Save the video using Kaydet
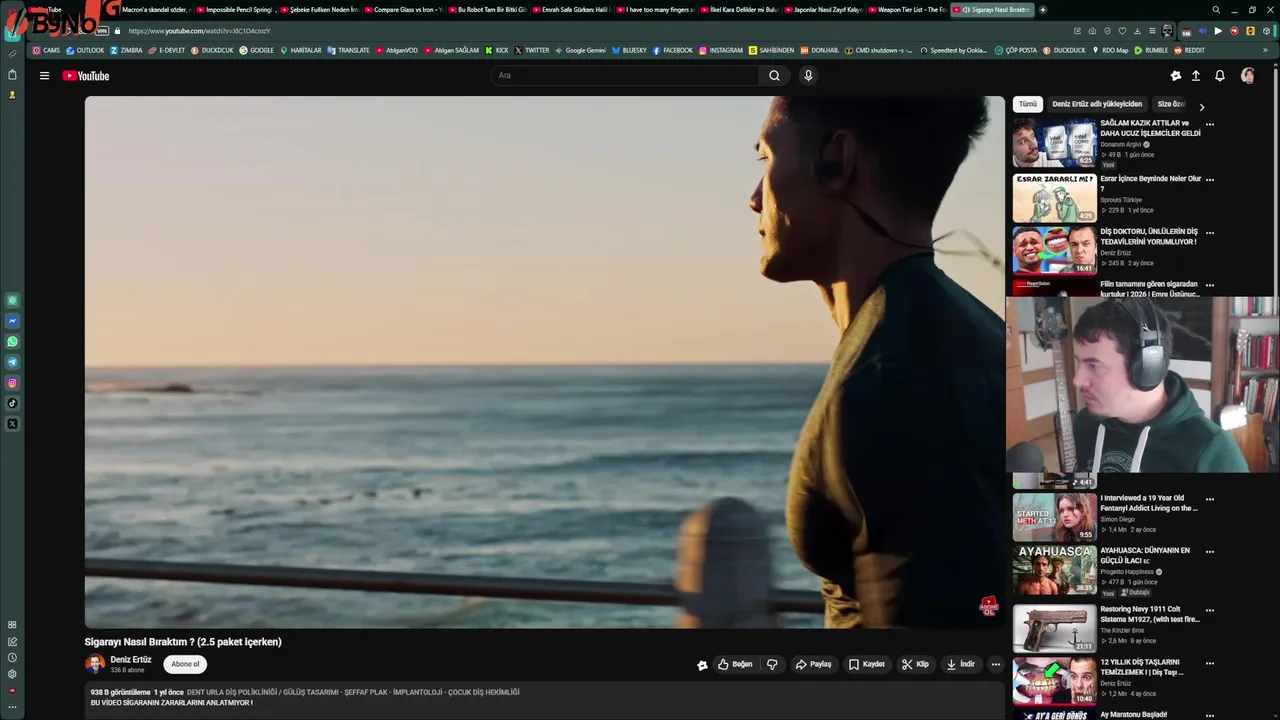This screenshot has height=720, width=1280. pos(866,664)
